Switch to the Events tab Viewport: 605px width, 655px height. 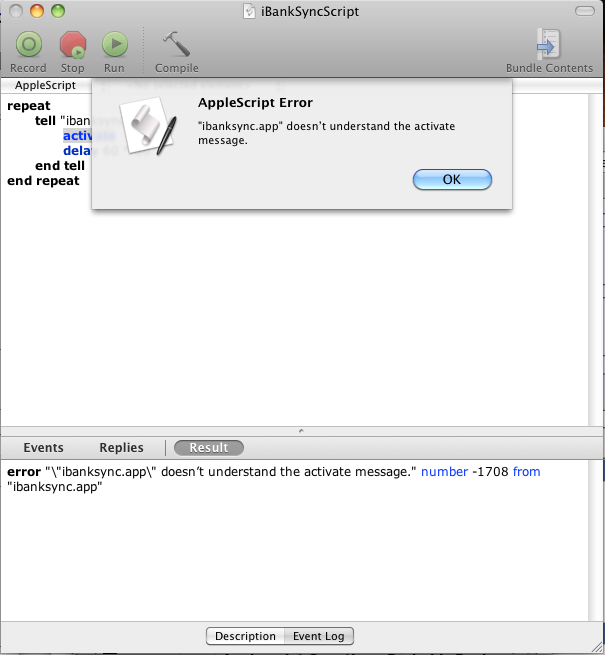pos(43,448)
